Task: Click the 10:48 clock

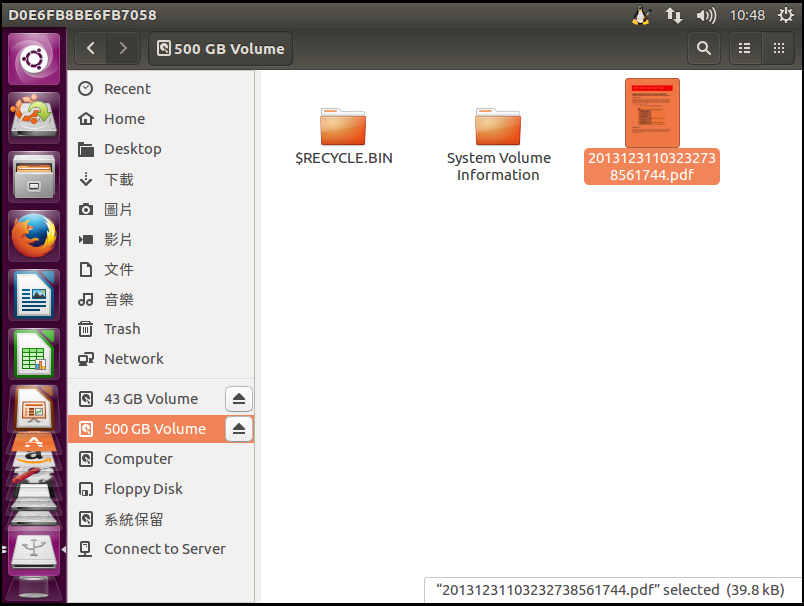Action: click(747, 15)
